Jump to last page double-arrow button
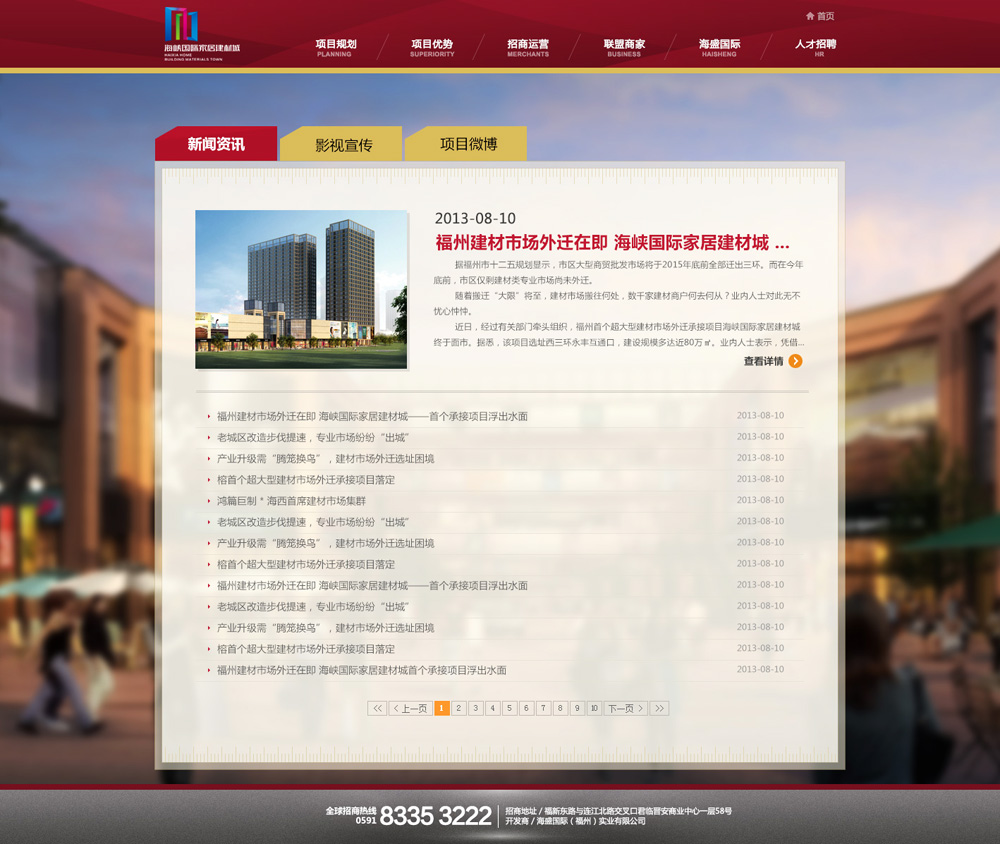Viewport: 1000px width, 844px height. (x=659, y=708)
